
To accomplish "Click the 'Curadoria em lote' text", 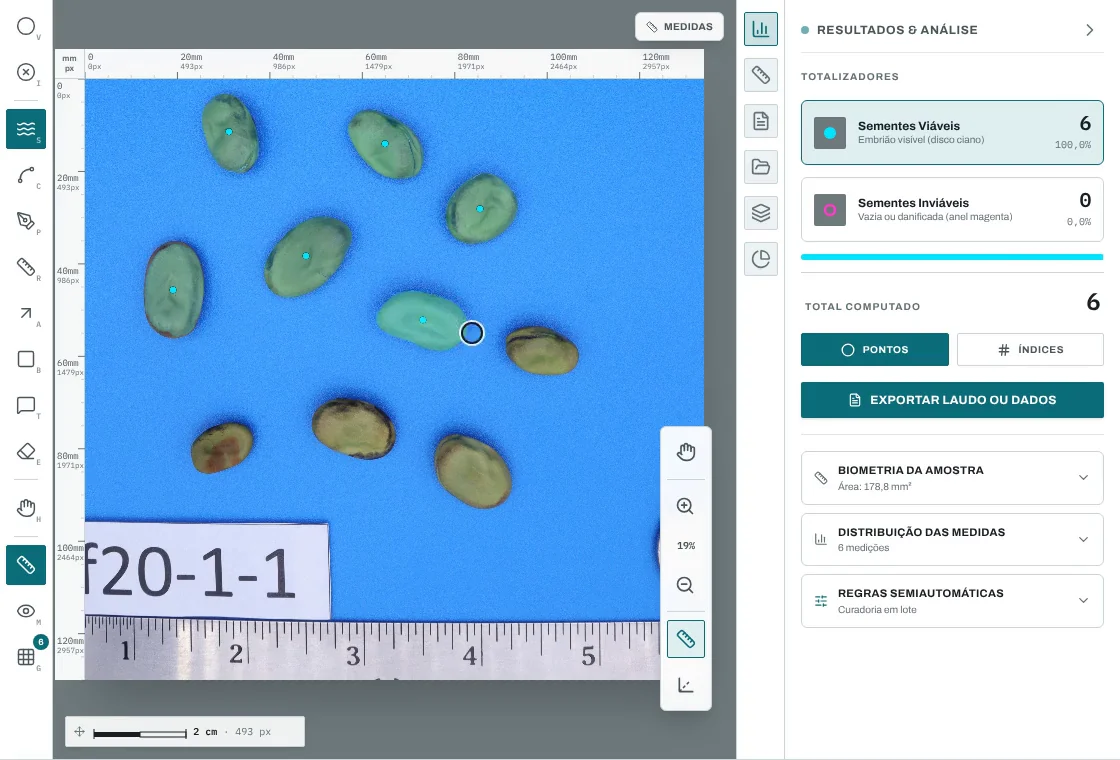I will (x=877, y=609).
